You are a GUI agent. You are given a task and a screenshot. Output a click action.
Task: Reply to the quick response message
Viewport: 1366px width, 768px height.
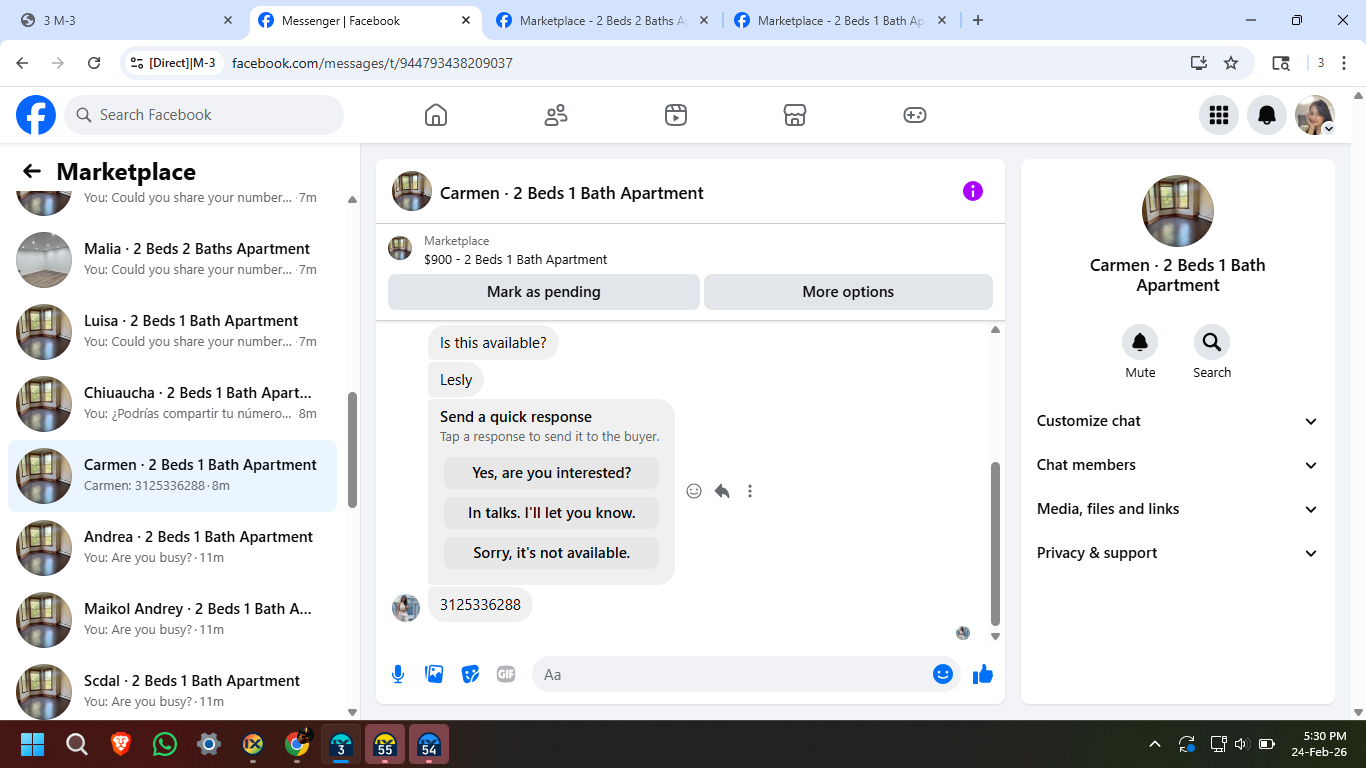point(722,491)
